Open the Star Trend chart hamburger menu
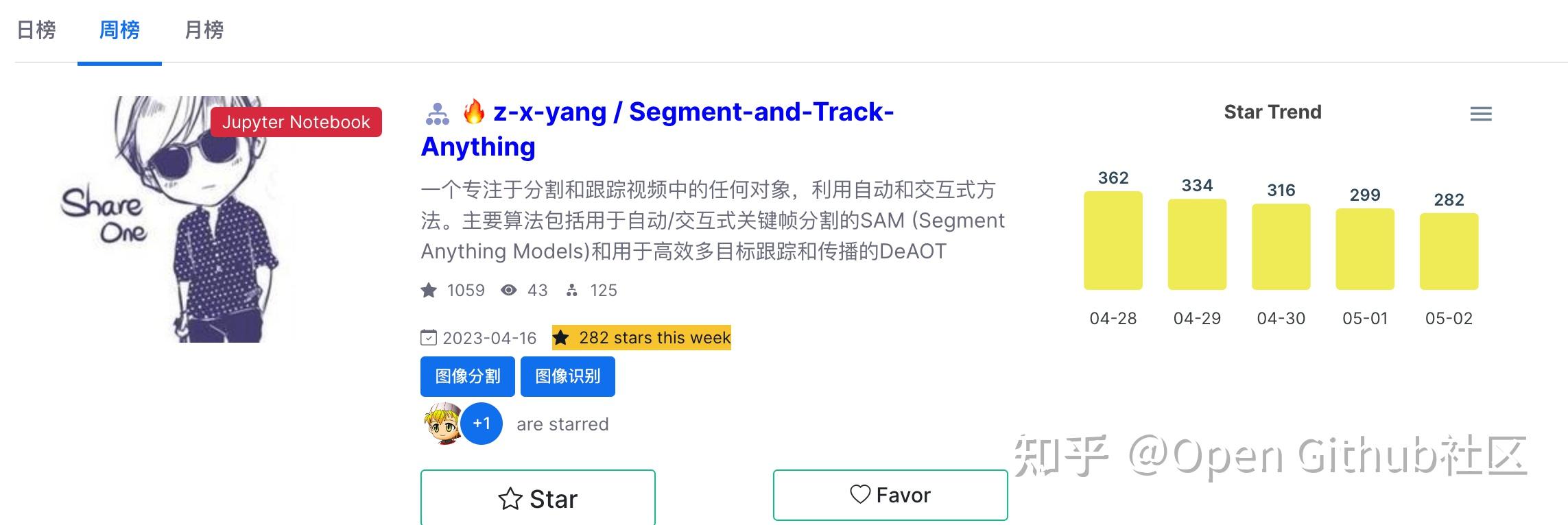Viewport: 1568px width, 525px height. (x=1480, y=114)
